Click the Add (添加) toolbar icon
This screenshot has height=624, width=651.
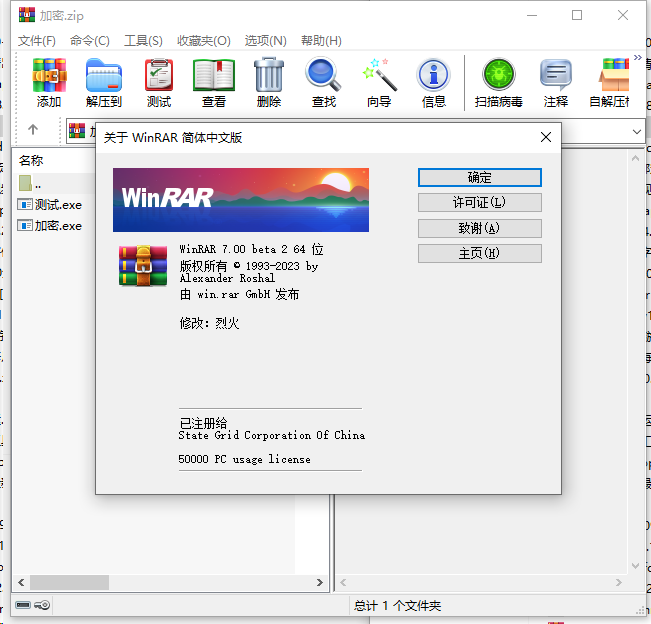(x=49, y=82)
